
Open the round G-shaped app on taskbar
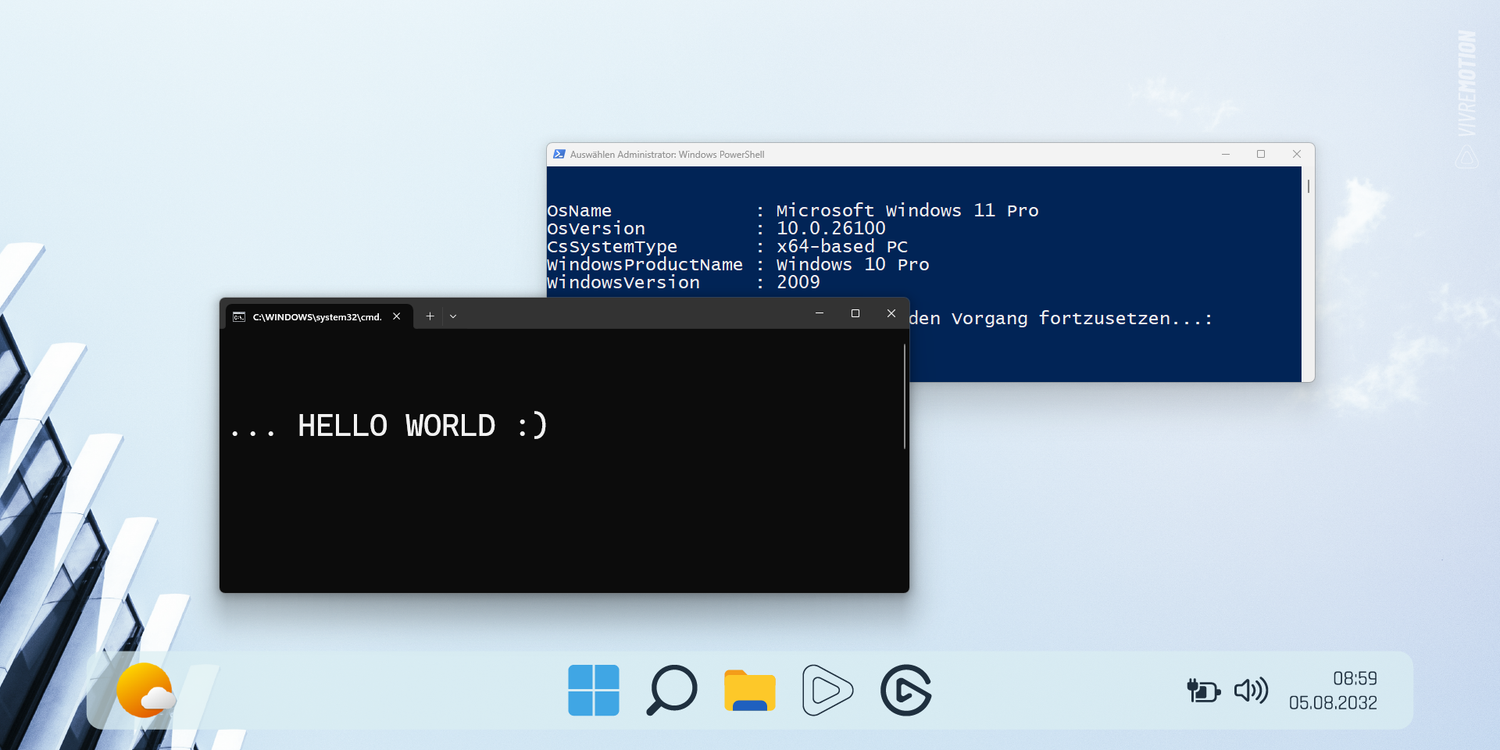coord(906,690)
